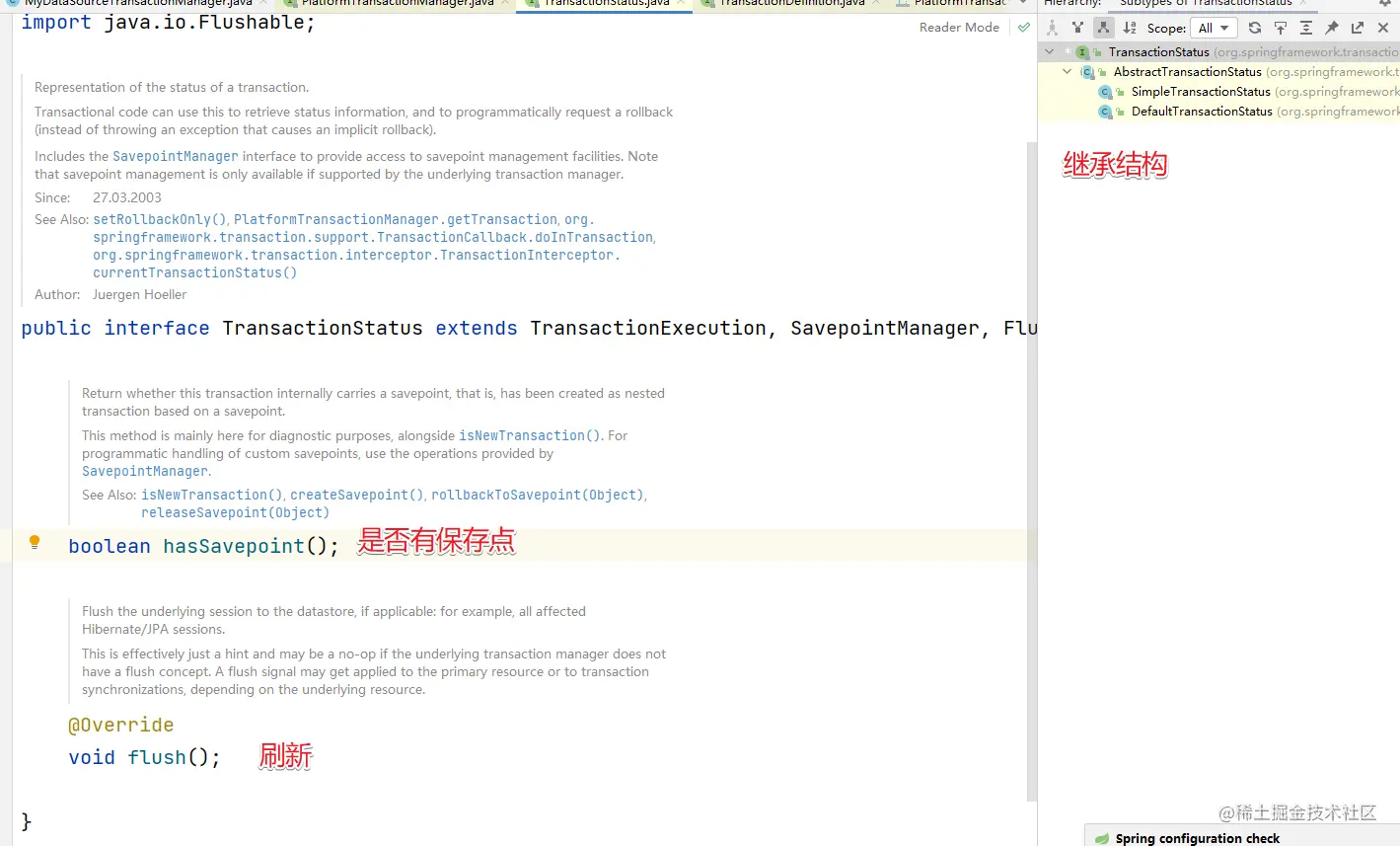
Task: Click the class icon of SimpleTransactionStatus
Action: (x=1105, y=92)
